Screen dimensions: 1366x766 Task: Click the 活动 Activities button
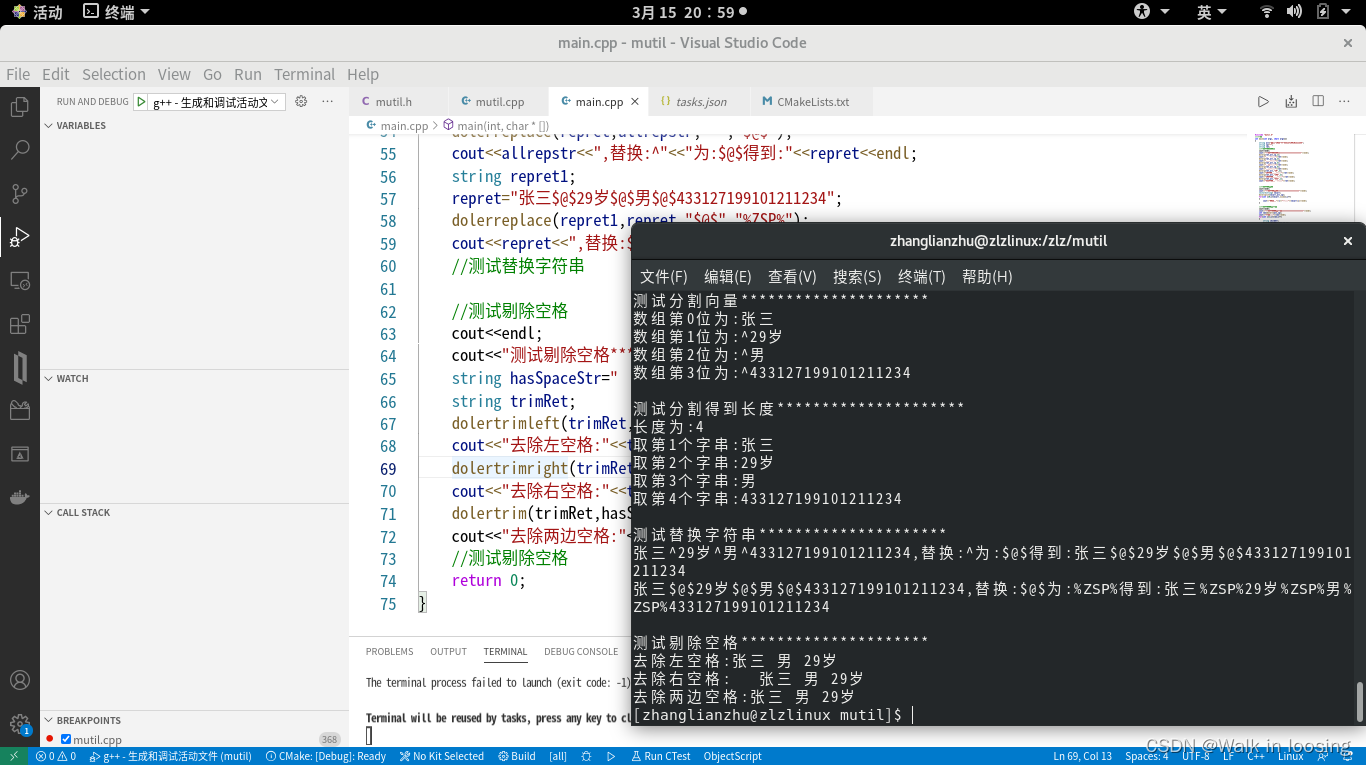point(36,12)
